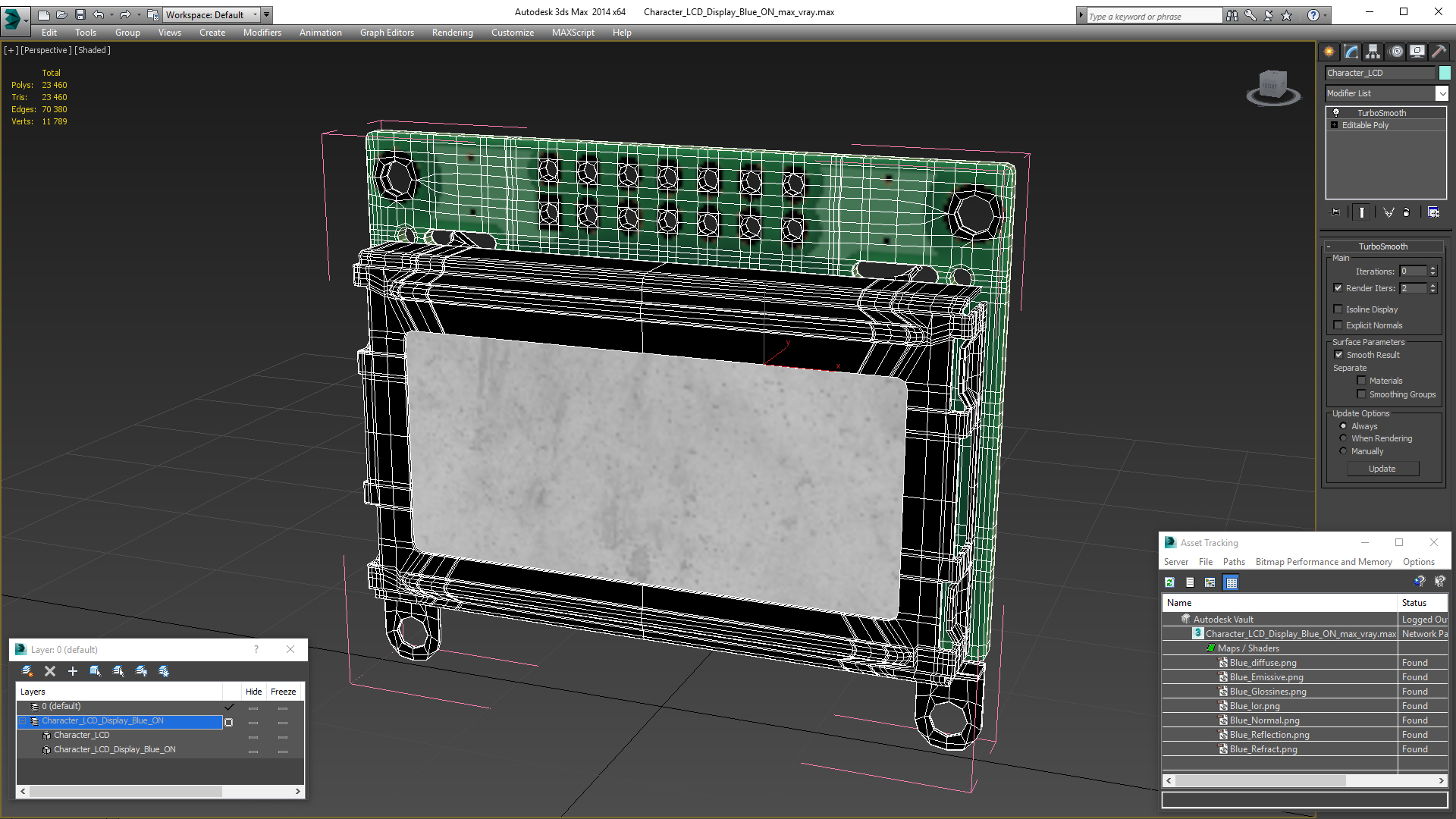Select the Manually update option

pyautogui.click(x=1344, y=451)
